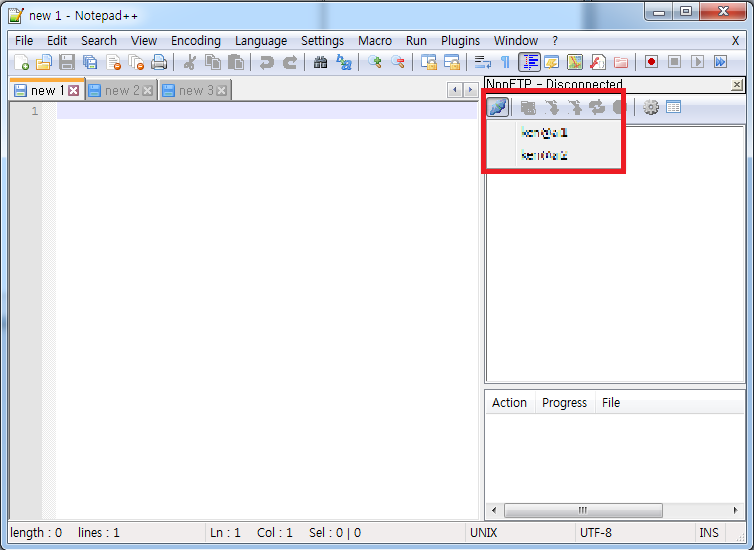Toggle NppFTP window with red folder icon
The height and width of the screenshot is (550, 754).
pyautogui.click(x=621, y=62)
